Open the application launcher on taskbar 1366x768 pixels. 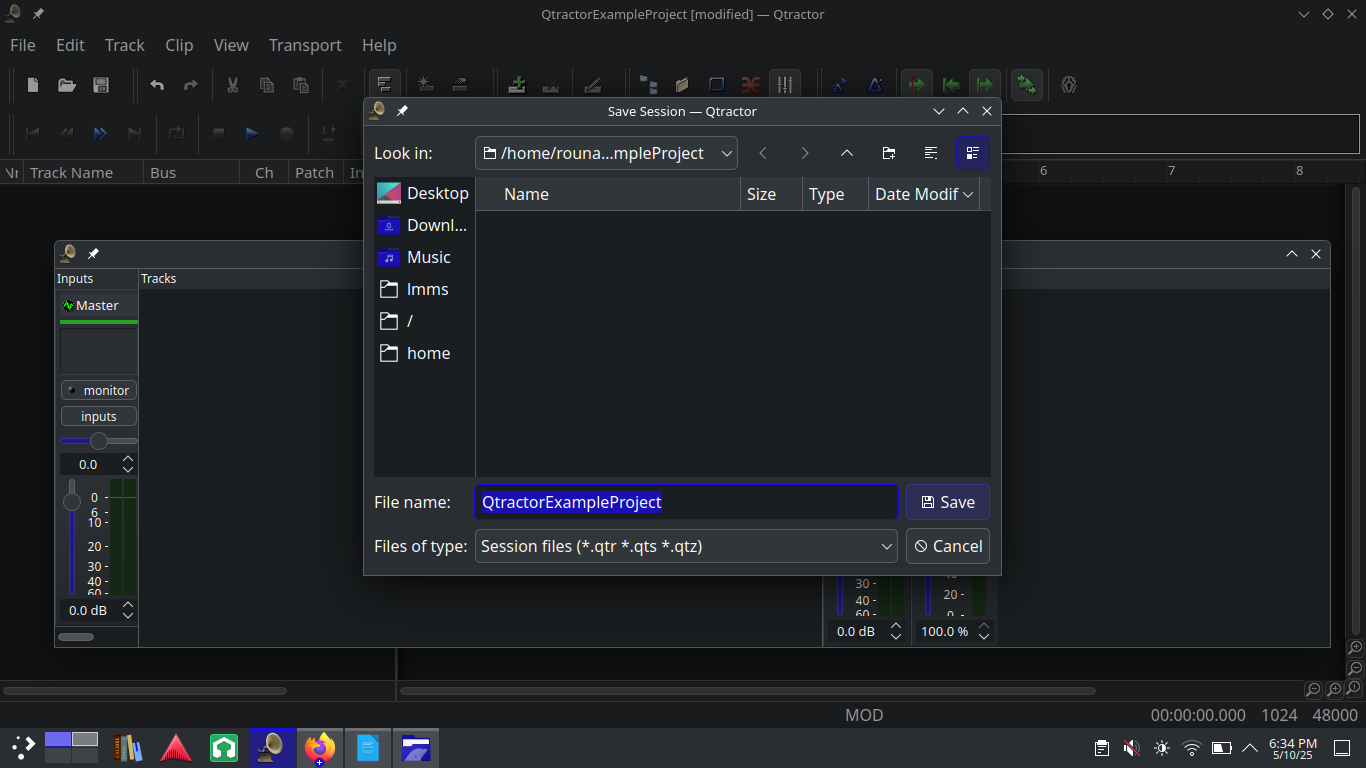tap(23, 747)
